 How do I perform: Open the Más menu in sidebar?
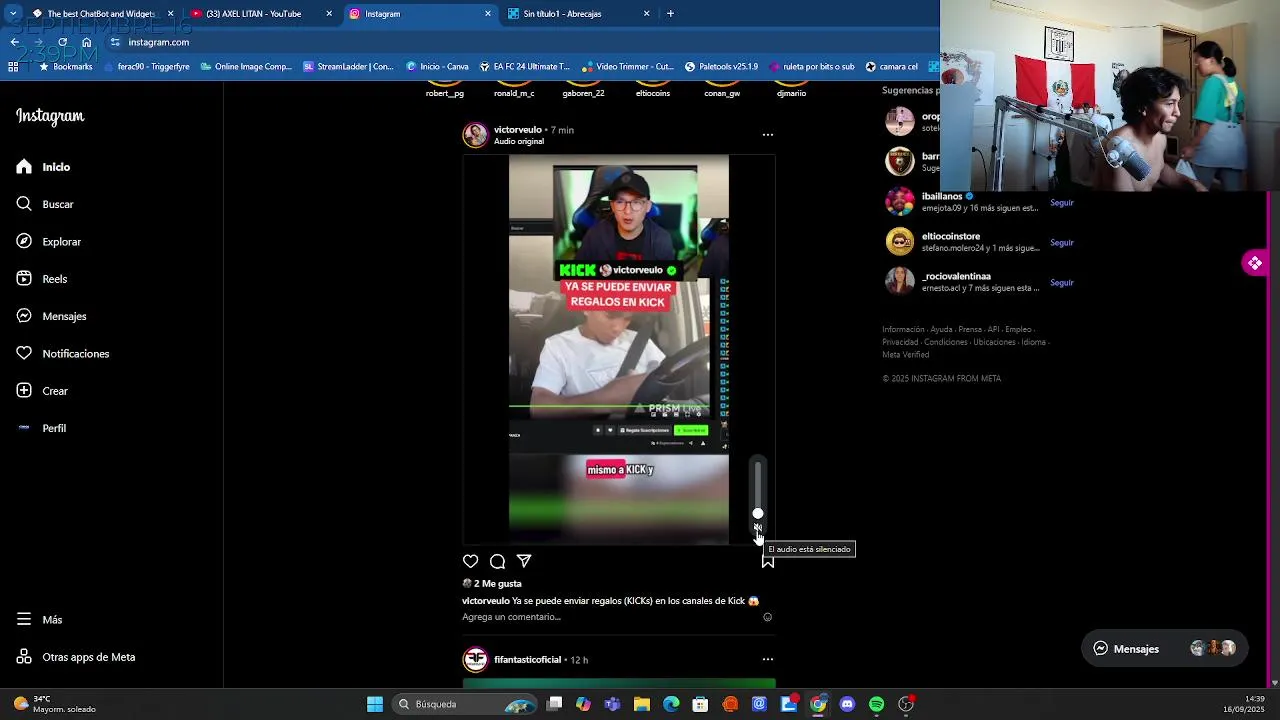point(39,620)
